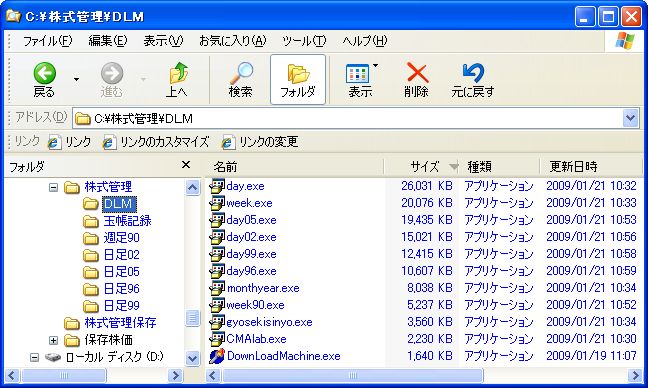Select the DLM folder in tree
The width and height of the screenshot is (648, 388).
pyautogui.click(x=119, y=204)
